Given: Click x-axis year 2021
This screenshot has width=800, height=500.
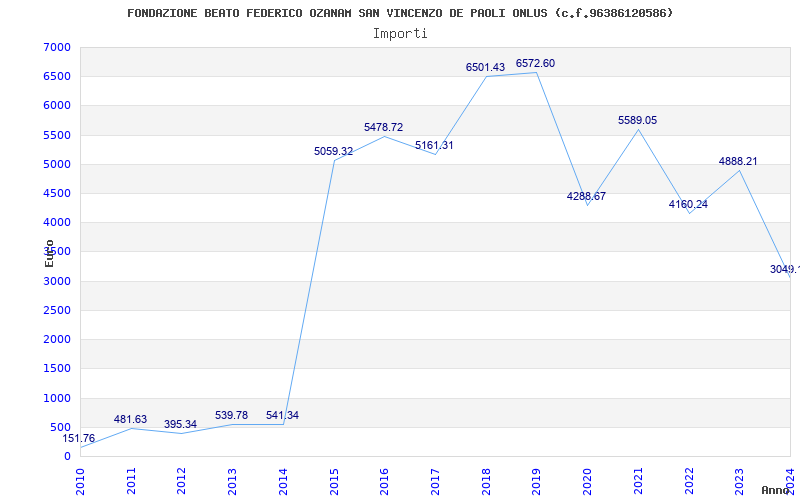Looking at the screenshot, I should click(638, 481).
